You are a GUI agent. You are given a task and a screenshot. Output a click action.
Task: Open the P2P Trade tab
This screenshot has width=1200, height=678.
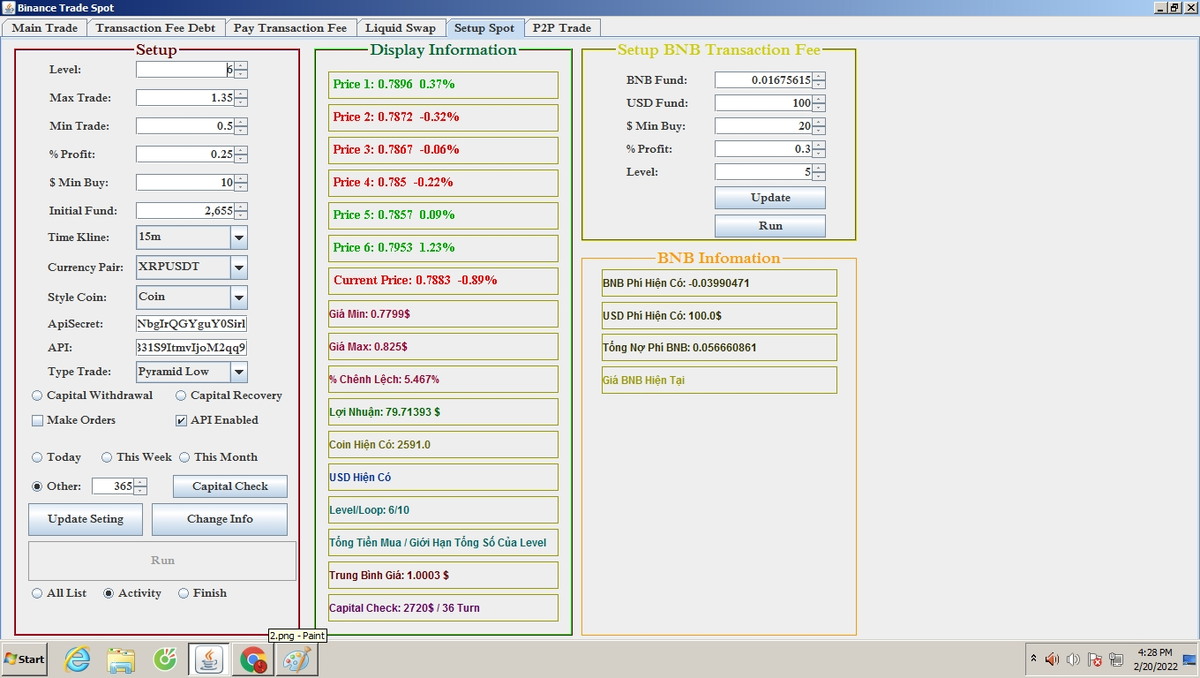click(562, 28)
